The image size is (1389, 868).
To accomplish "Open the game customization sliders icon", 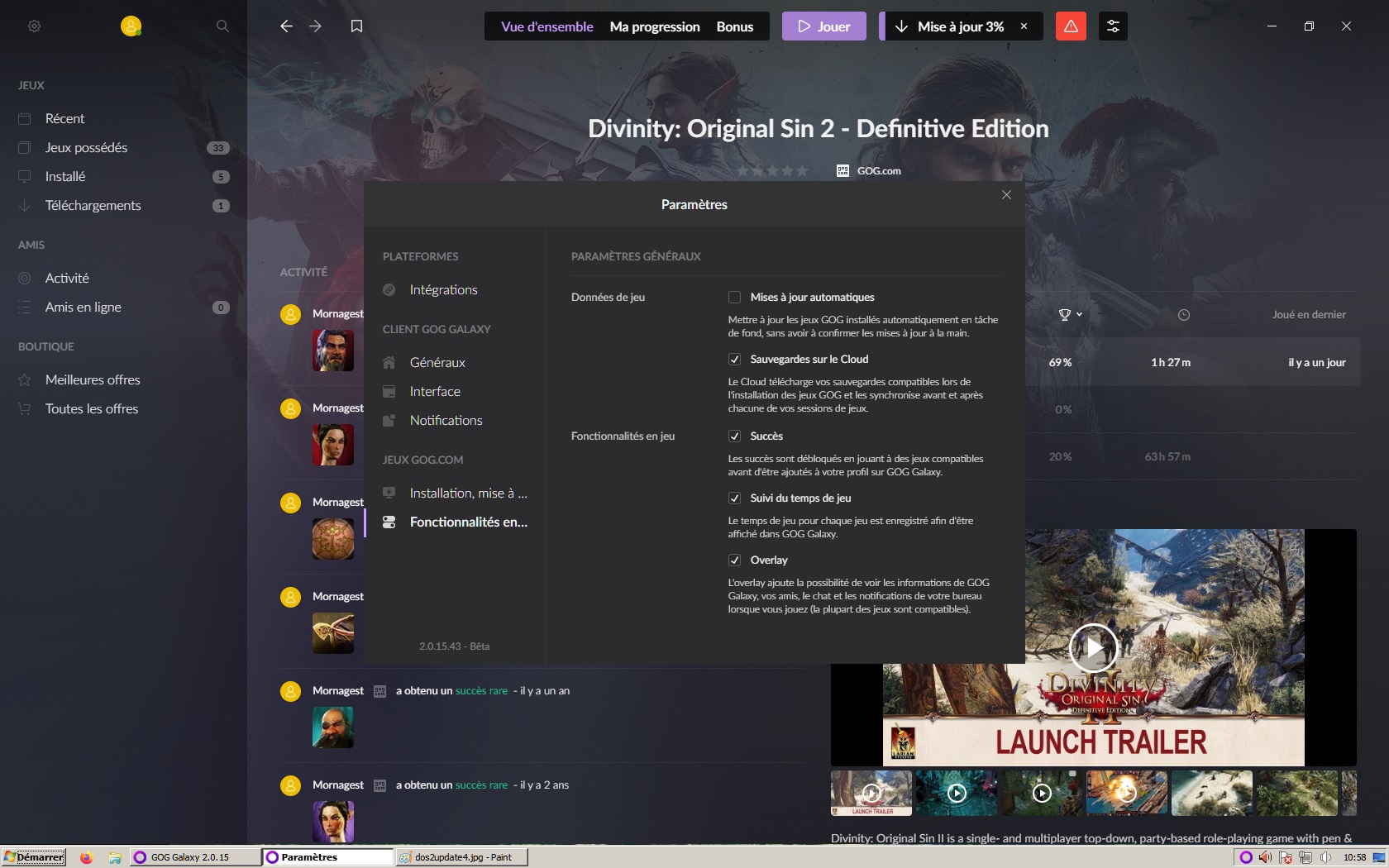I will (1113, 26).
